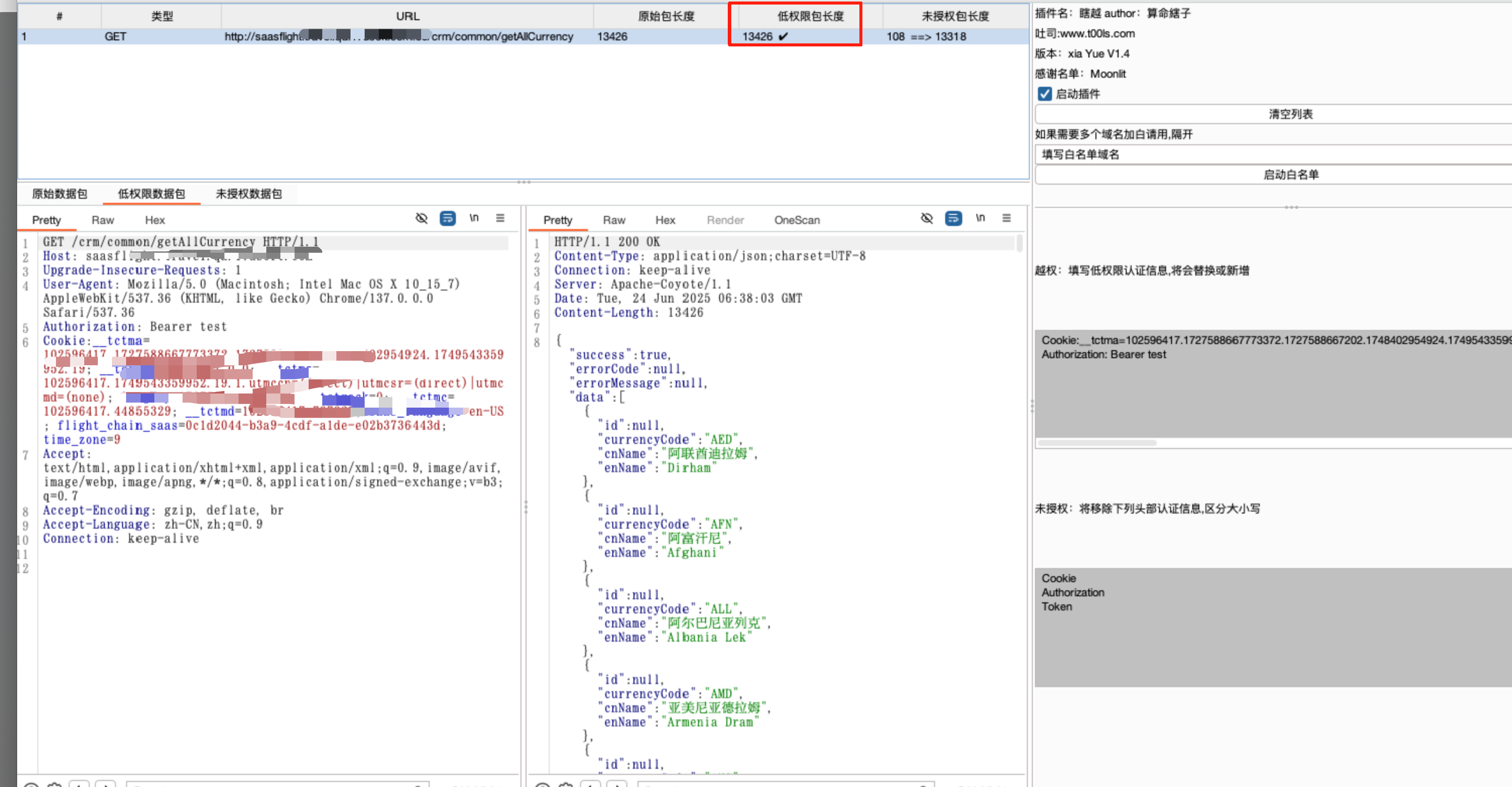Open the OneScan tab in response panel
1512x787 pixels.
click(x=796, y=220)
